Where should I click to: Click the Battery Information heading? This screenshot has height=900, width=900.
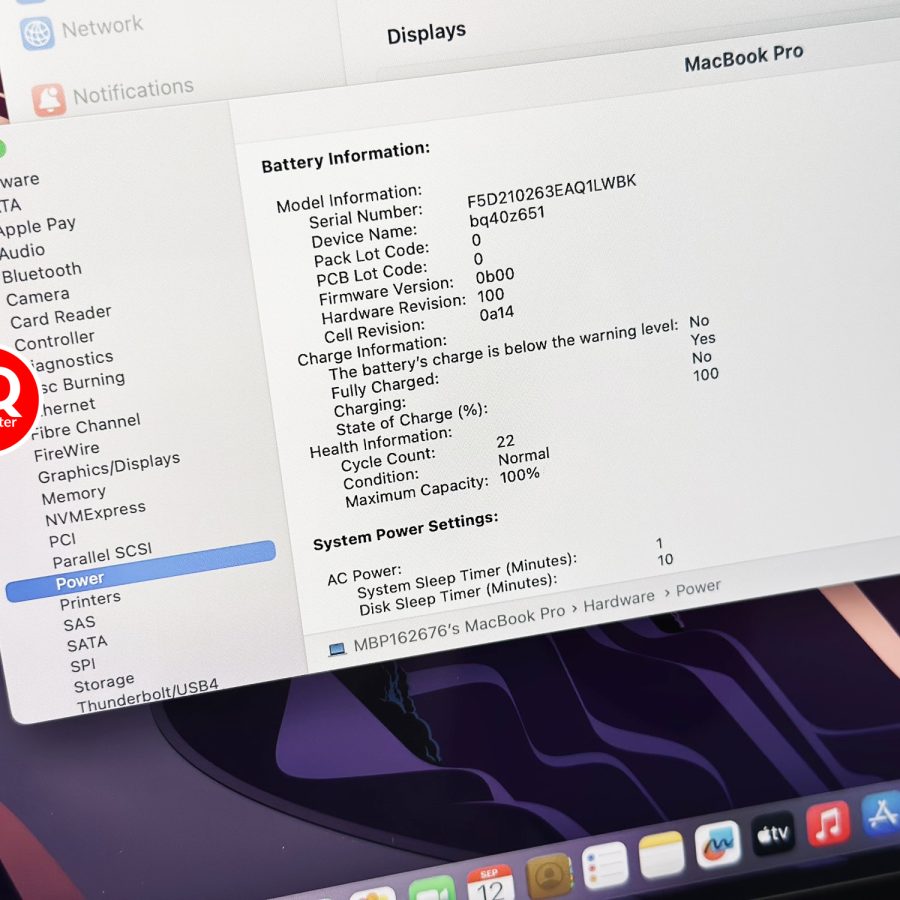346,157
